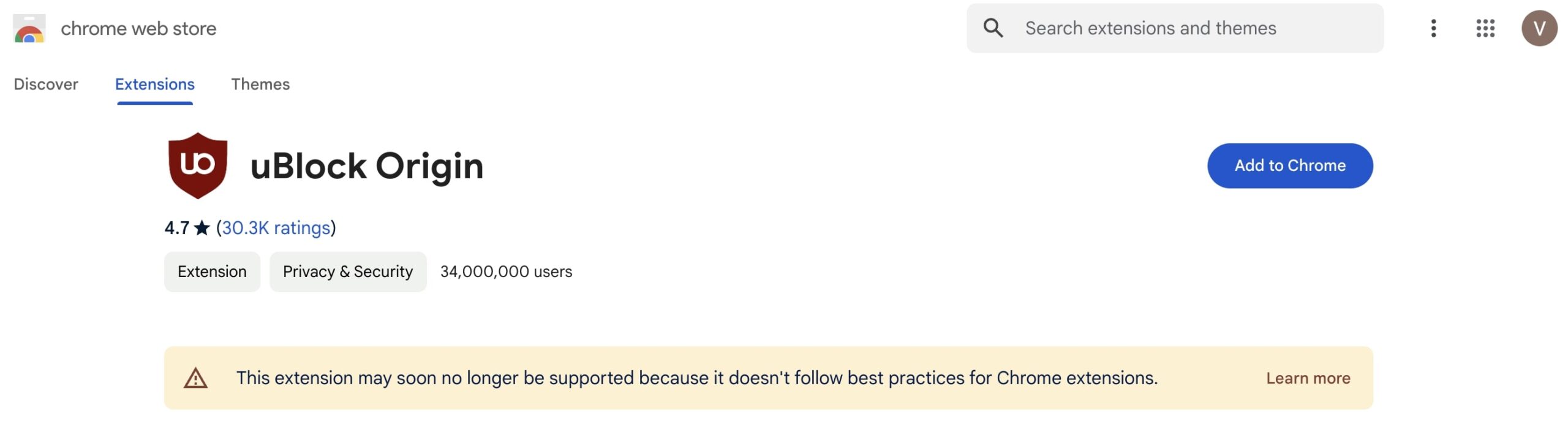1568x440 pixels.
Task: Switch to the Discover tab
Action: pyautogui.click(x=46, y=84)
